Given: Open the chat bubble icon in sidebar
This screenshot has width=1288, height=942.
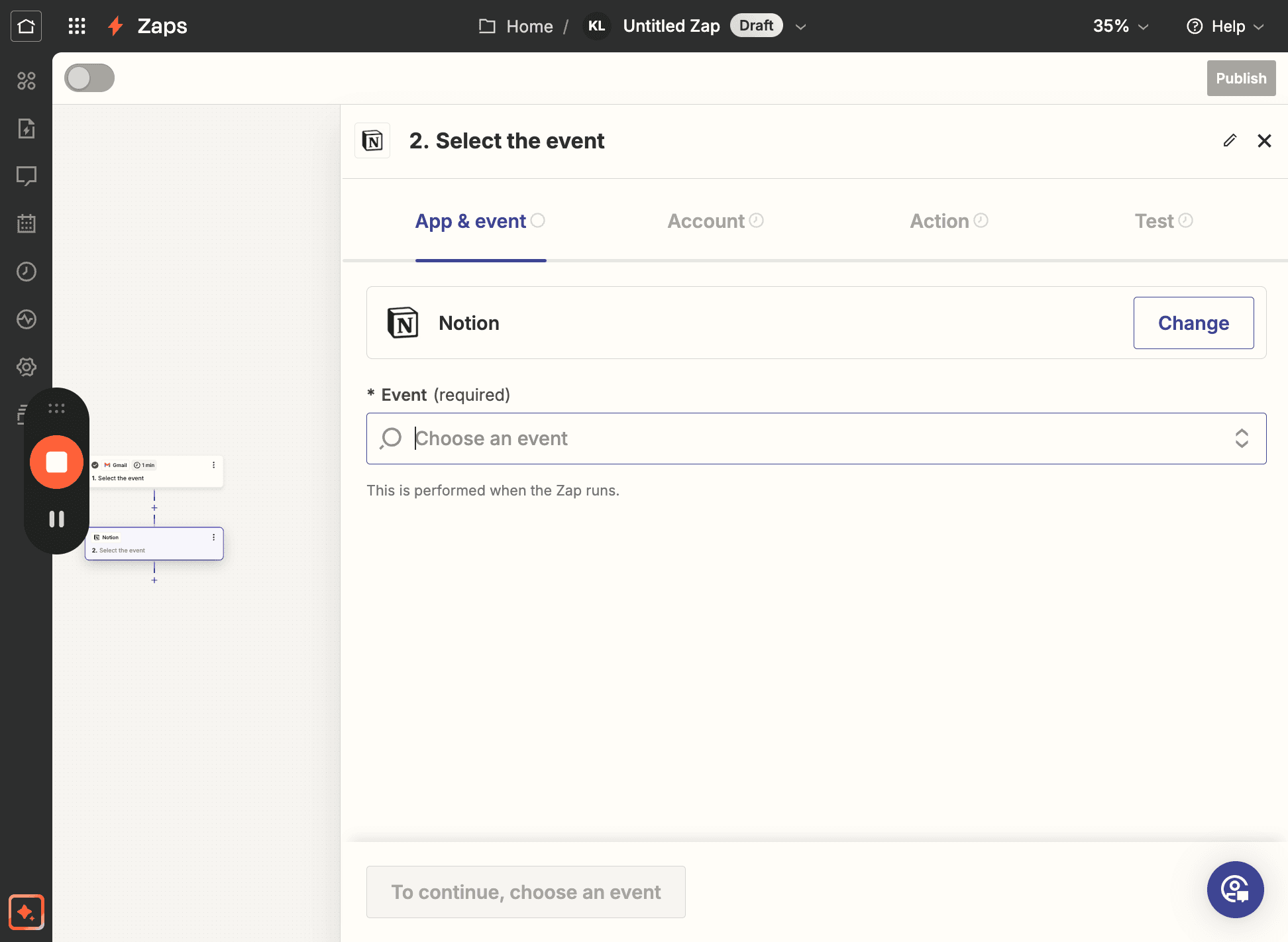Looking at the screenshot, I should (x=26, y=176).
